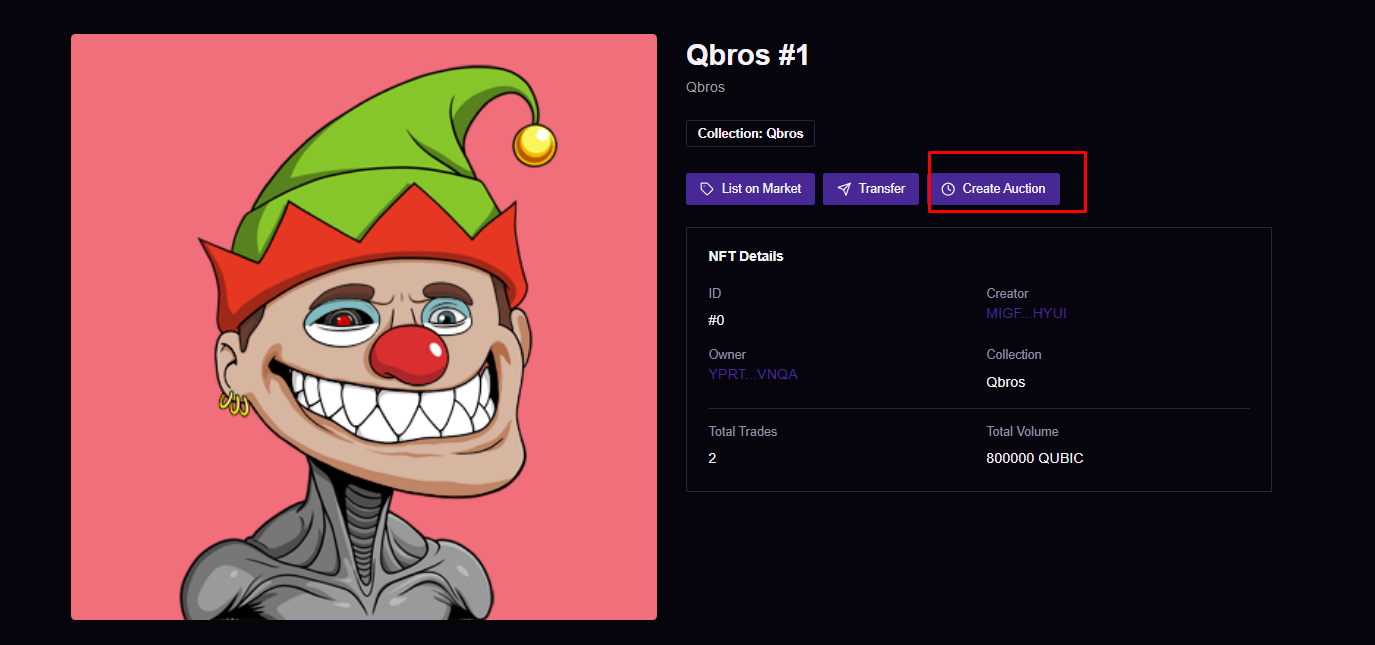
Task: Click the NFT Details heading
Action: 746,256
